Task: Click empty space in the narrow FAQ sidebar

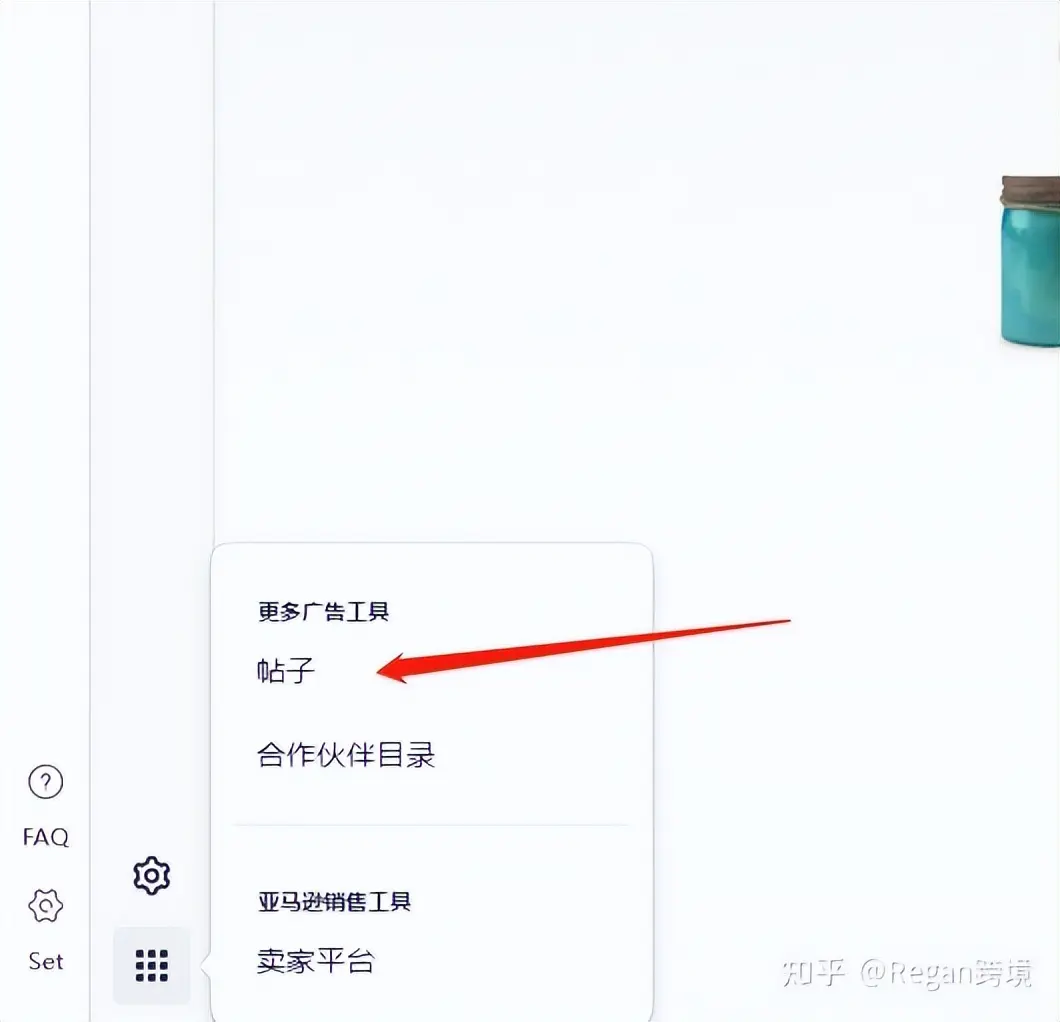Action: [45, 372]
